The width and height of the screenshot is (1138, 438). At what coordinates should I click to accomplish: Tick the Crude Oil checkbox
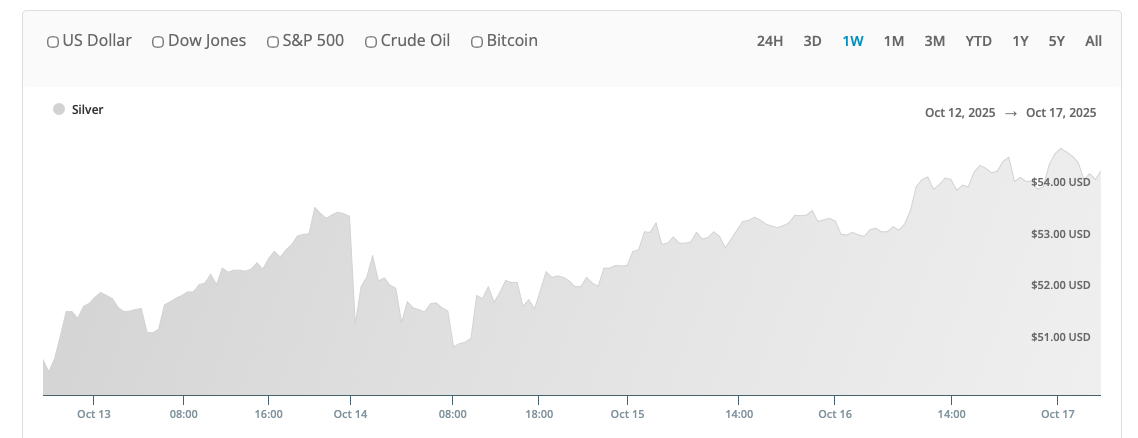[x=371, y=42]
